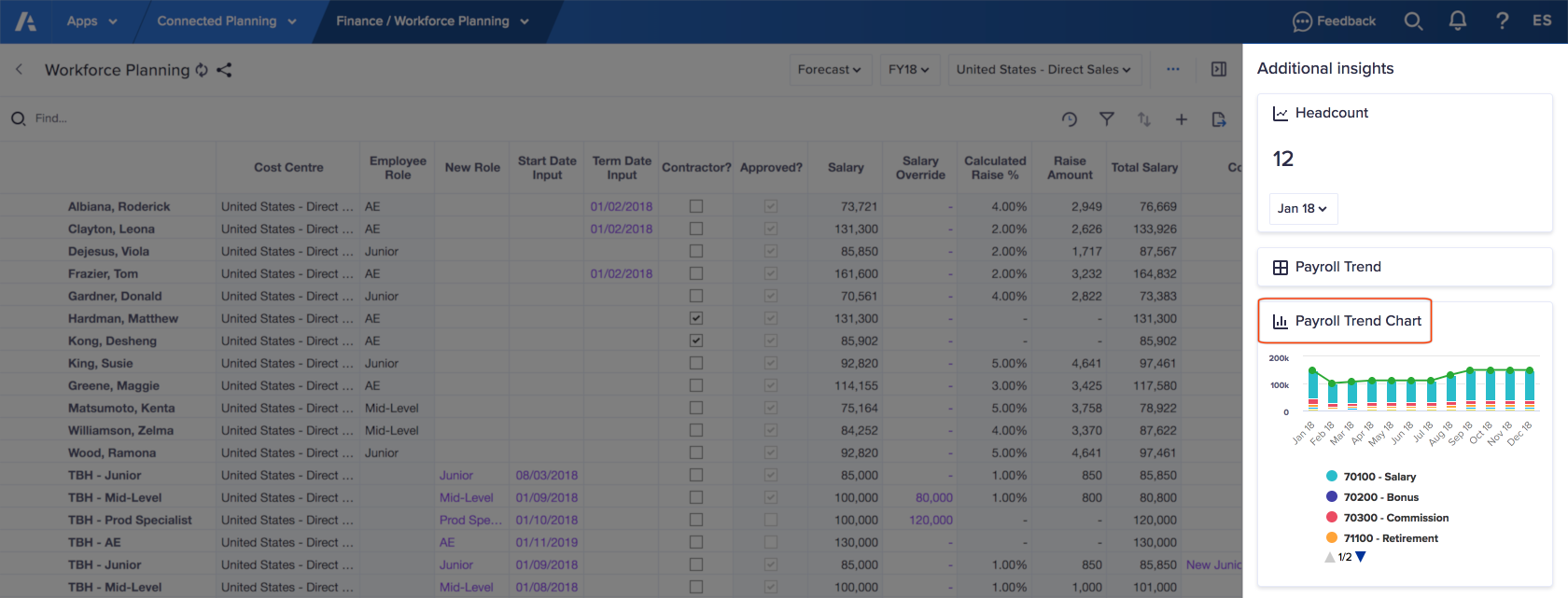This screenshot has width=1568, height=598.
Task: Open the Jan 18 headcount period dropdown
Action: pyautogui.click(x=1302, y=209)
